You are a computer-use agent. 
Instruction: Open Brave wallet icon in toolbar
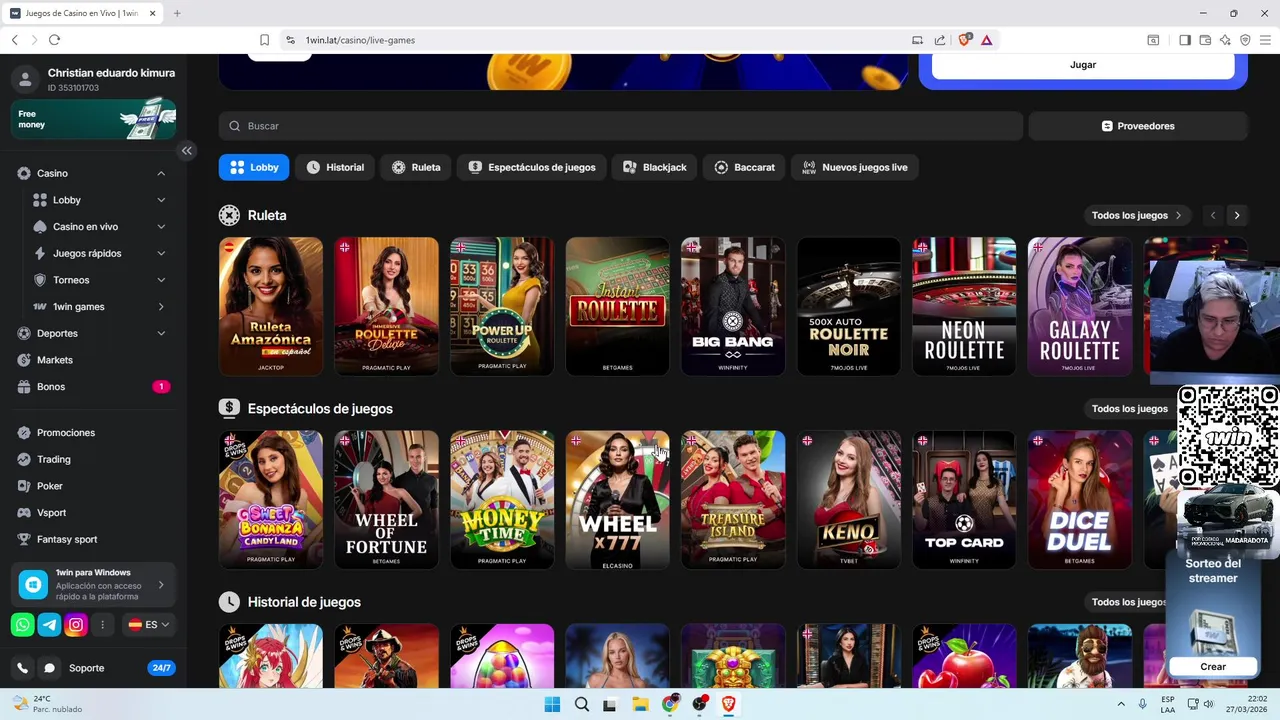coord(1206,40)
